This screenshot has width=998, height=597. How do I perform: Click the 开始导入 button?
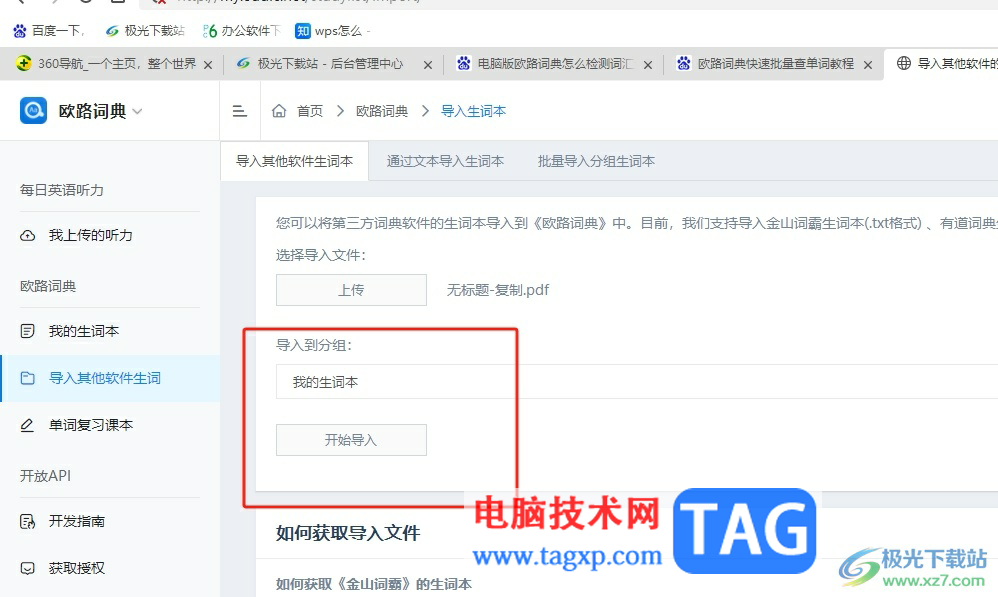click(x=351, y=440)
